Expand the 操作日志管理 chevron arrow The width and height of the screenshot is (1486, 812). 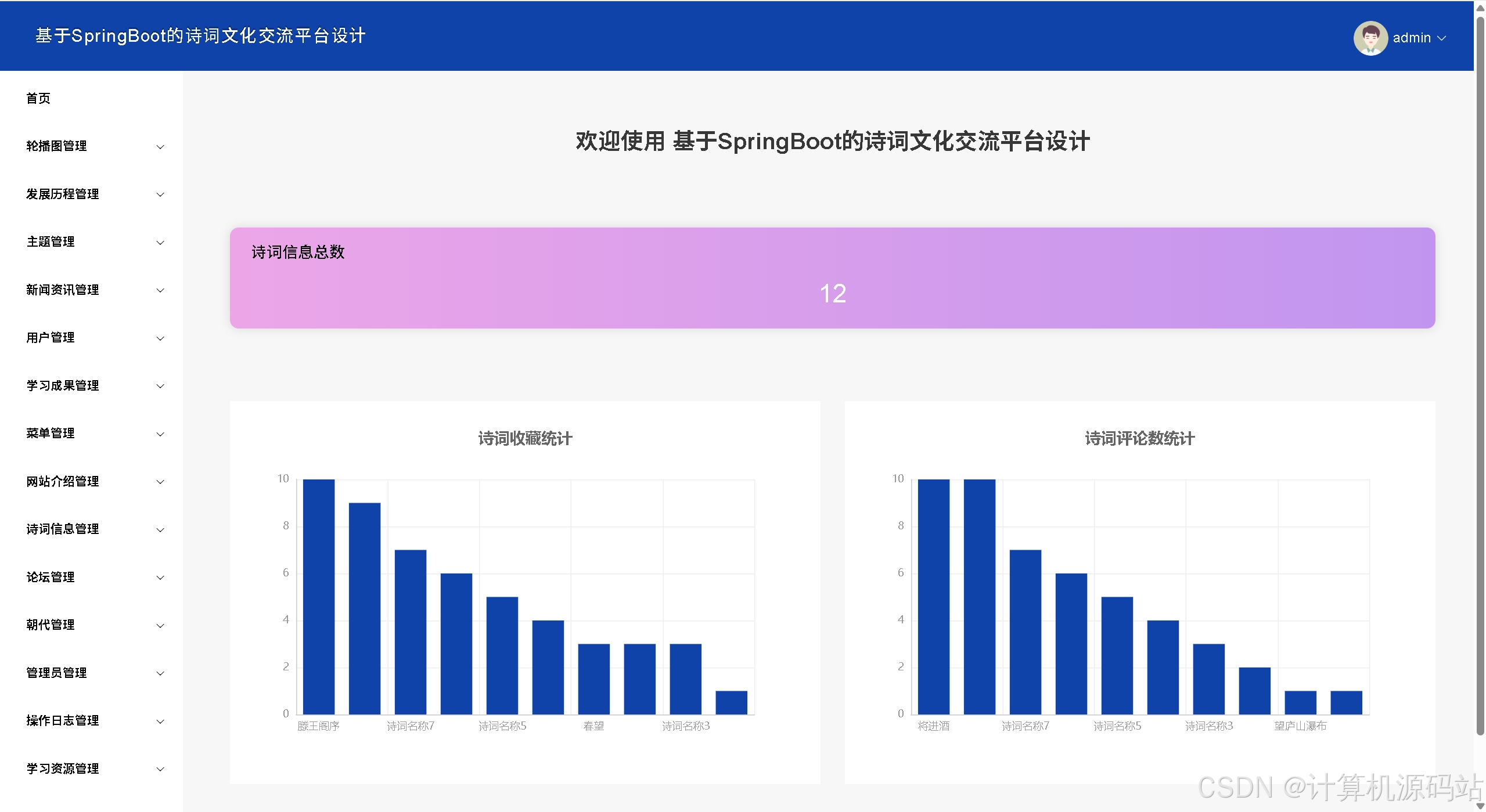[x=160, y=721]
